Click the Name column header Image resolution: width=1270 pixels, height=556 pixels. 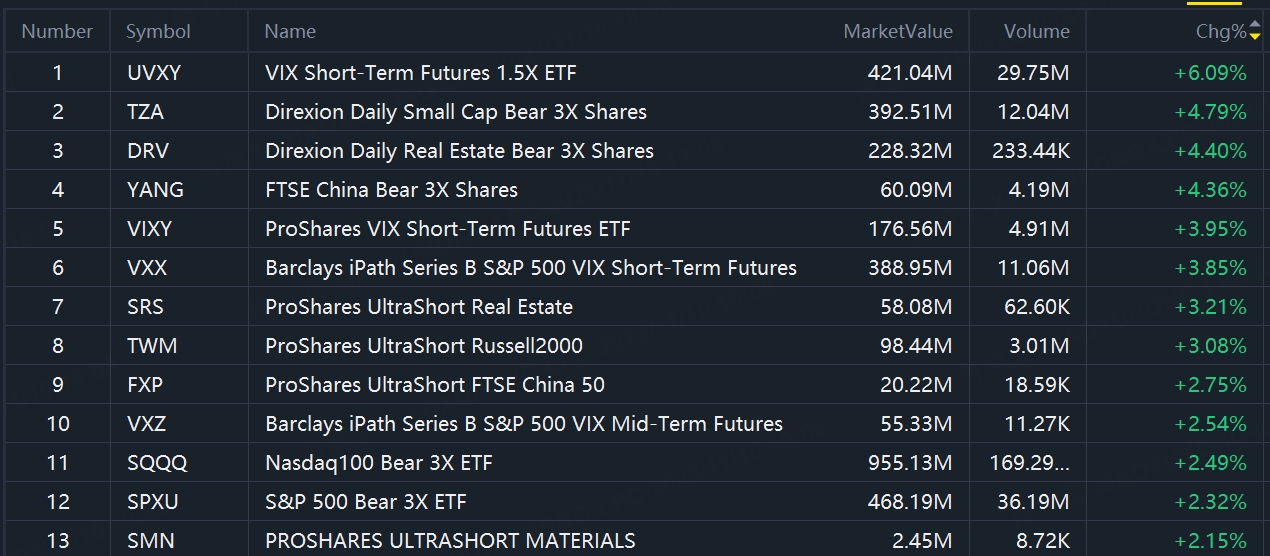click(x=290, y=32)
